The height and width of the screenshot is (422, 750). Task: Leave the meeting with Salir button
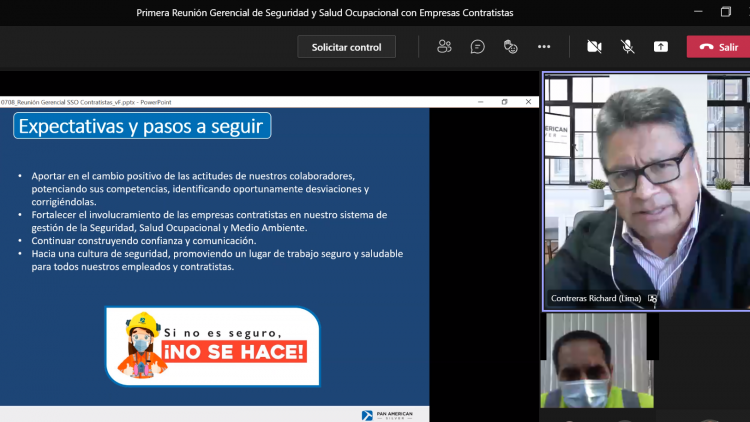[717, 47]
